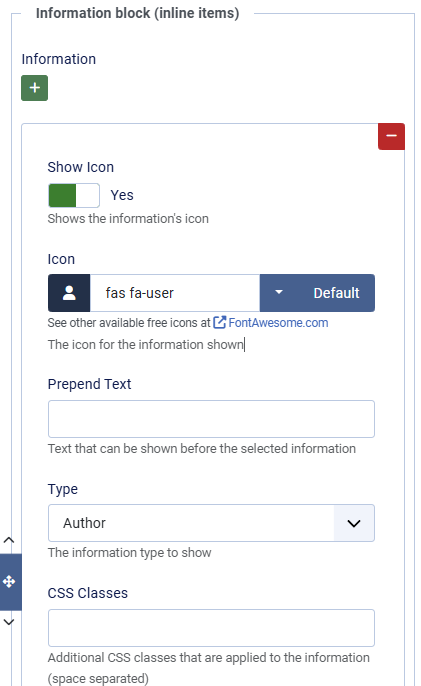Open the Default icon dropdown
The height and width of the screenshot is (686, 421).
click(317, 293)
